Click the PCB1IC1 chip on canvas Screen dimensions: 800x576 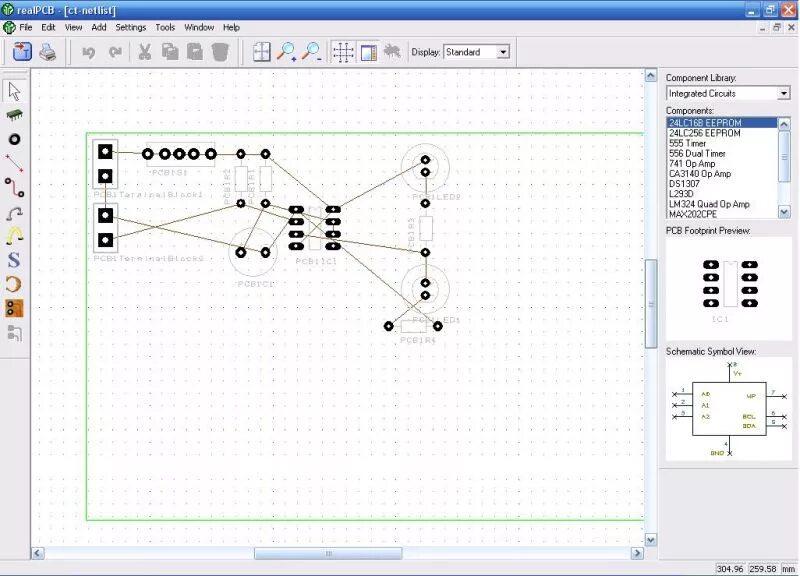click(x=314, y=228)
